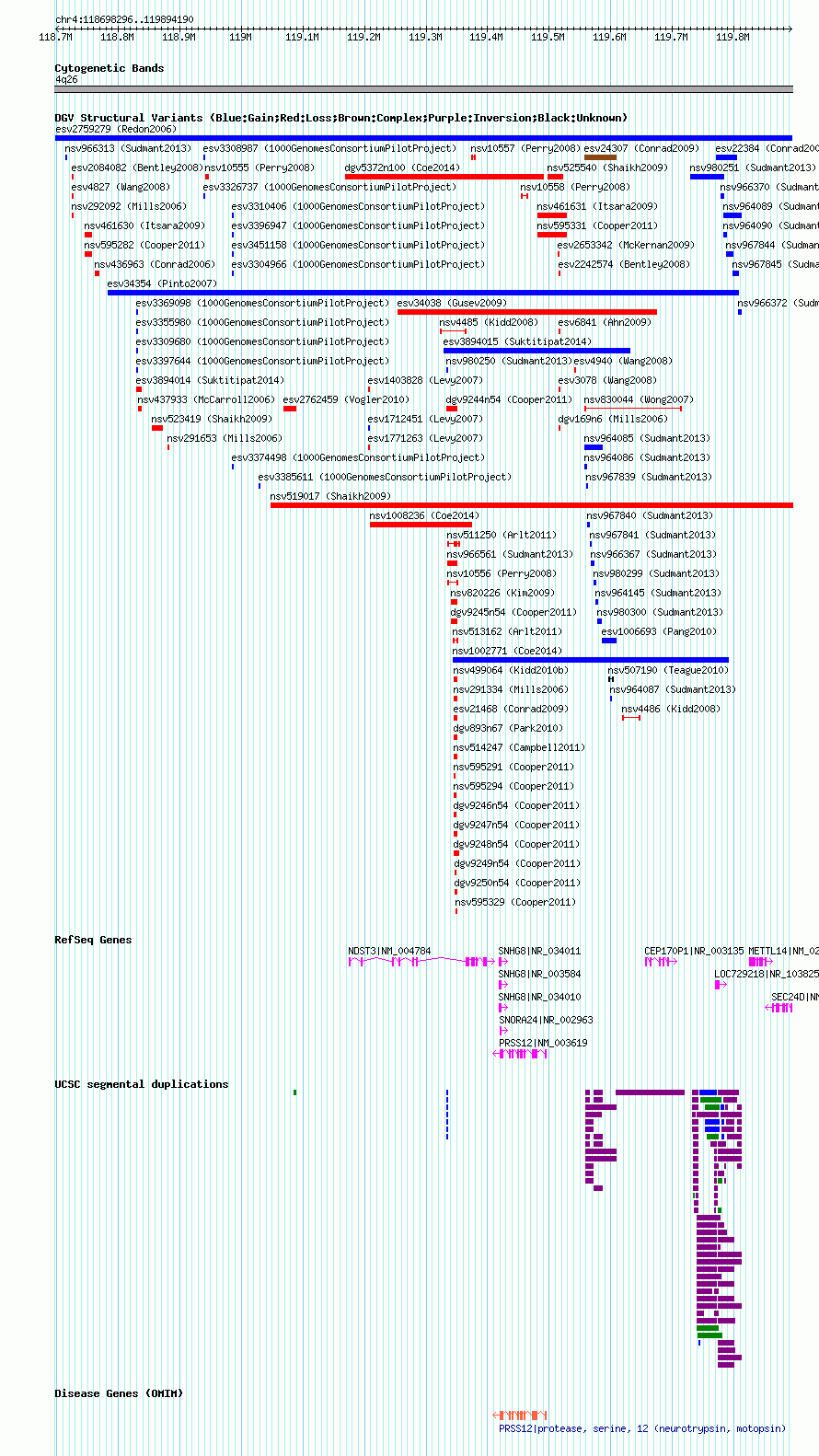Open variant nsv595329 (Cooper2011)

click(x=514, y=902)
